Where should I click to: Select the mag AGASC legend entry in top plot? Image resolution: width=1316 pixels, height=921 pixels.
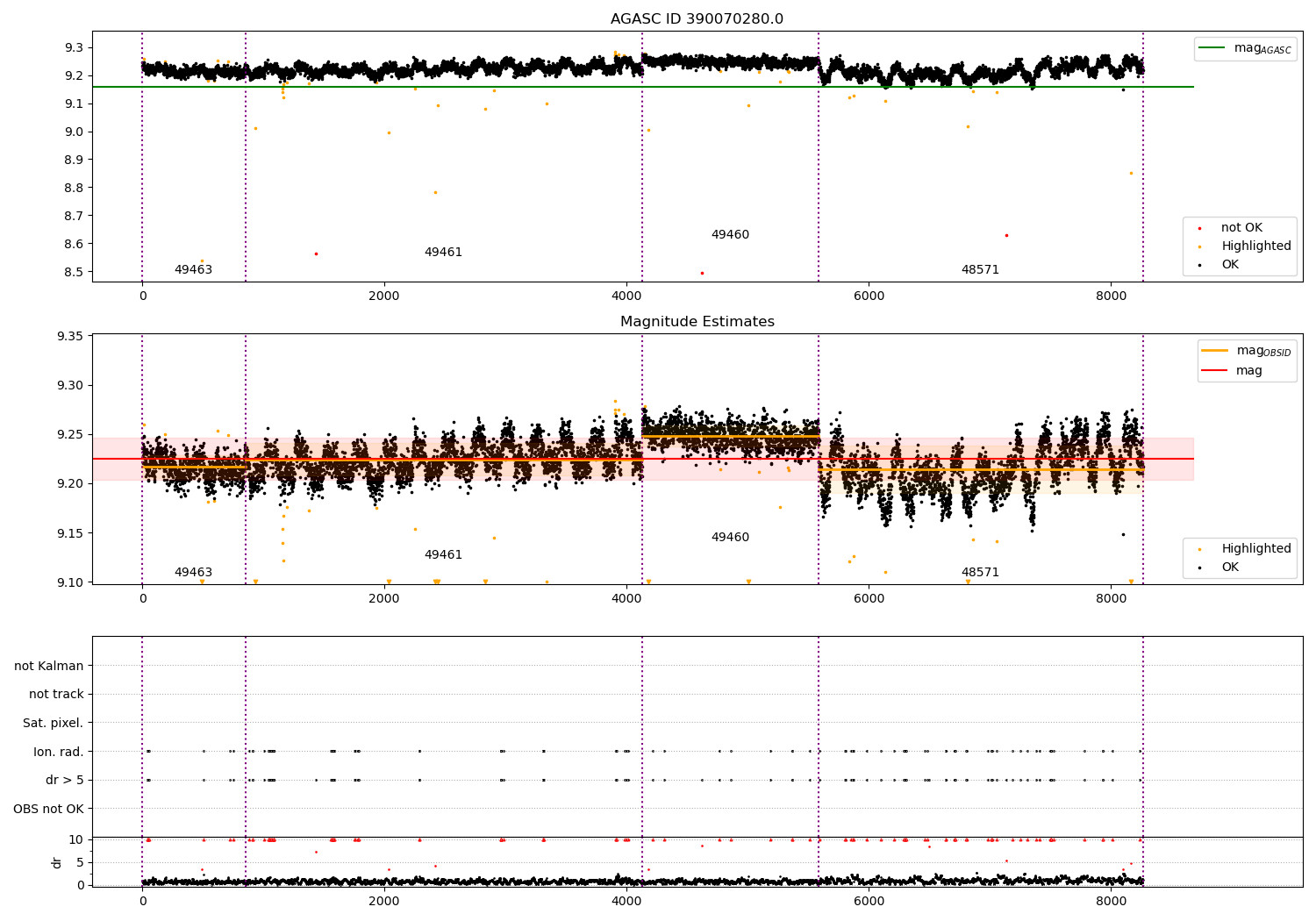[1245, 48]
